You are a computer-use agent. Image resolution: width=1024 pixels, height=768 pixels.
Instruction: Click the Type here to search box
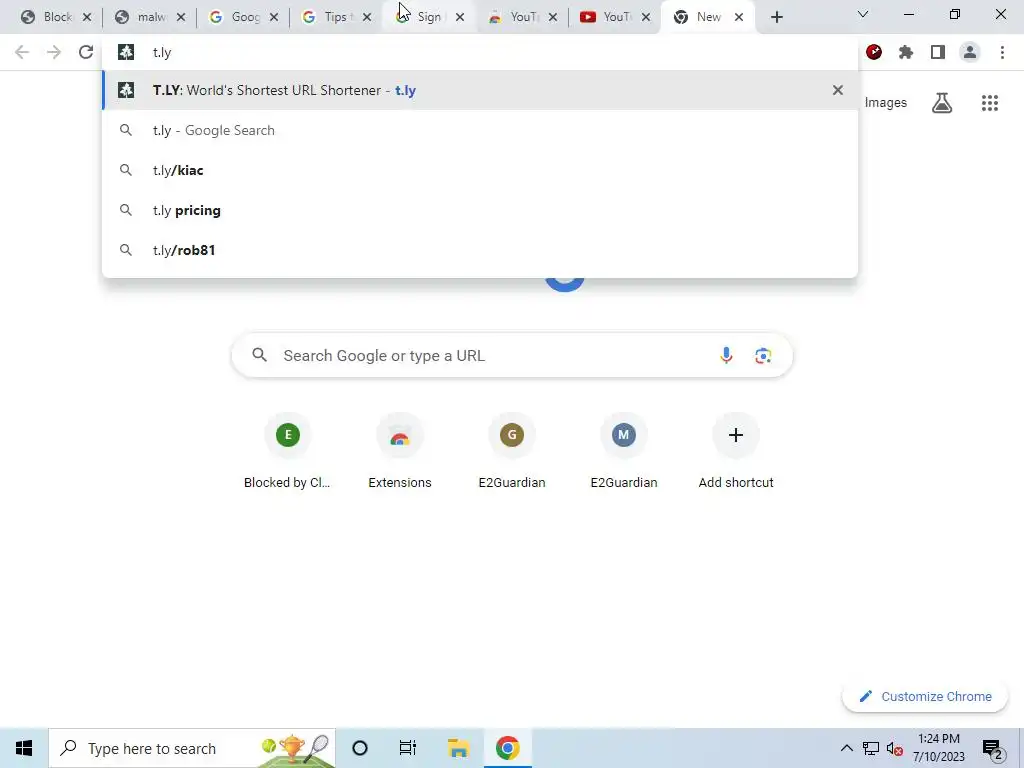click(x=192, y=748)
